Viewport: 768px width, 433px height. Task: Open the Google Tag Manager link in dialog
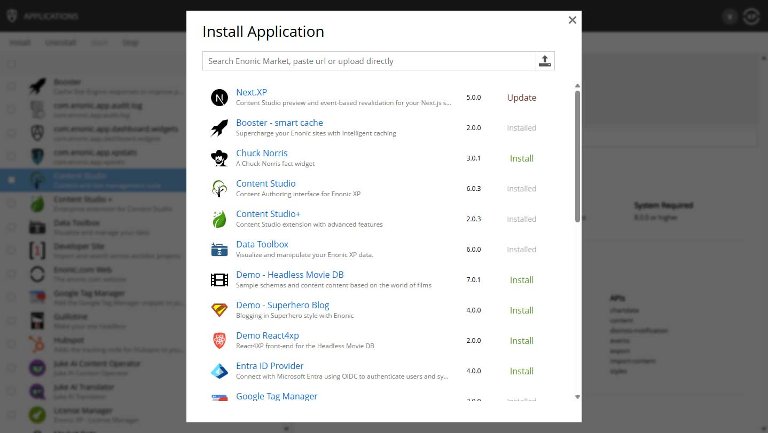[276, 396]
